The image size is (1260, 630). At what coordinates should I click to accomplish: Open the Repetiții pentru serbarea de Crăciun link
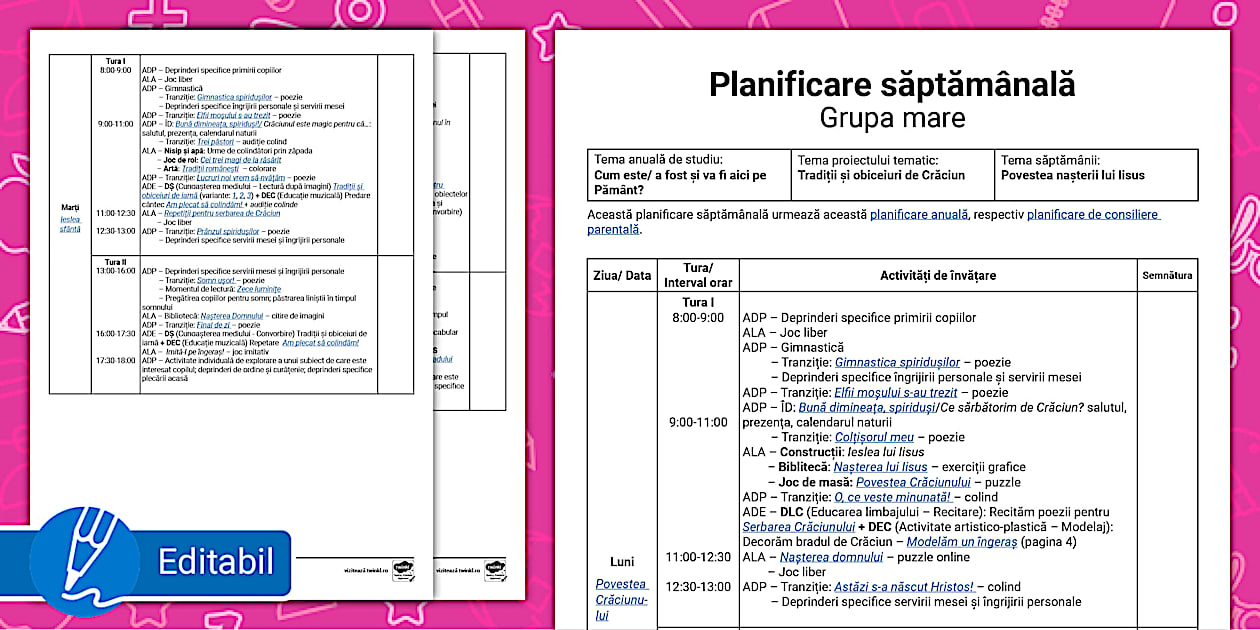(222, 213)
